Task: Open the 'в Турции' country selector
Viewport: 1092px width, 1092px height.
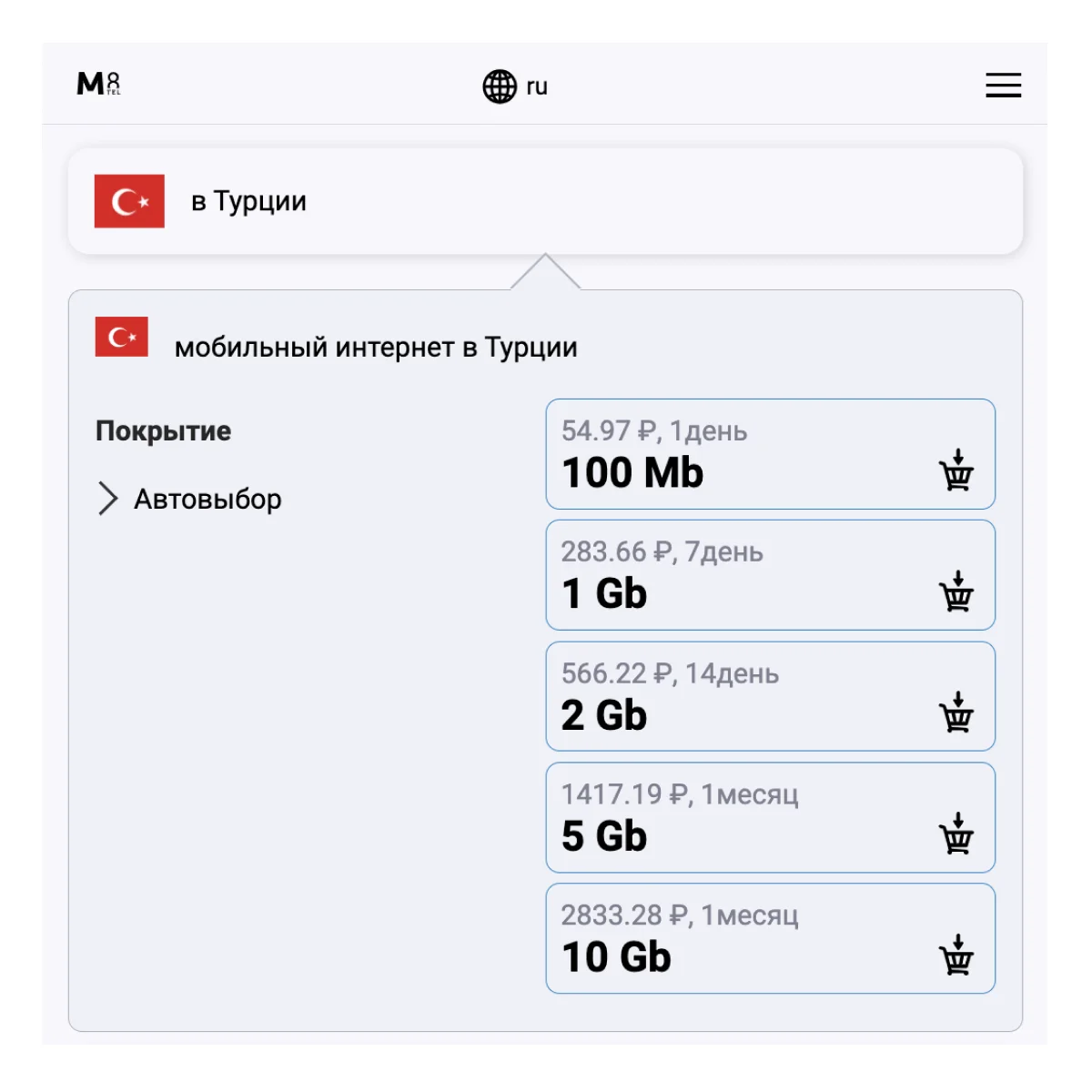Action: [x=545, y=201]
